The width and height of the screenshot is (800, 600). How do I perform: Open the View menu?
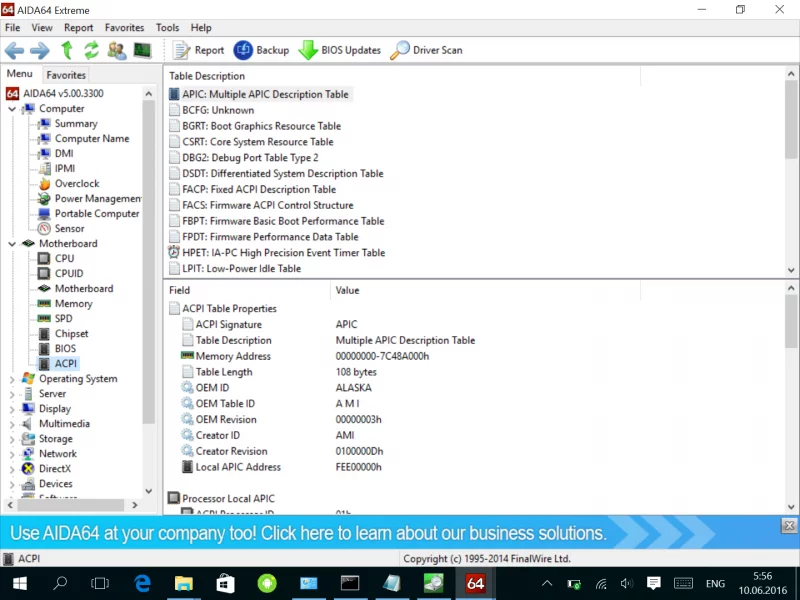click(x=42, y=28)
